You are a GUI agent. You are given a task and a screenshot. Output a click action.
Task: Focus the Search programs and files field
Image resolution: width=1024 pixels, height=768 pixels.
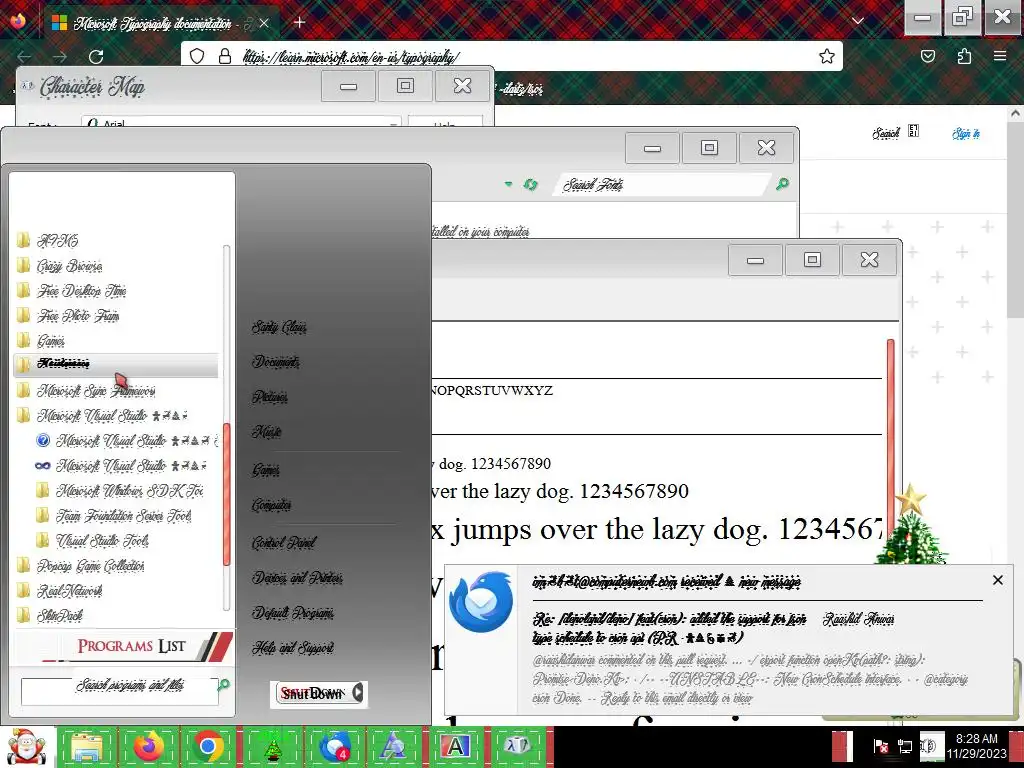coord(120,692)
